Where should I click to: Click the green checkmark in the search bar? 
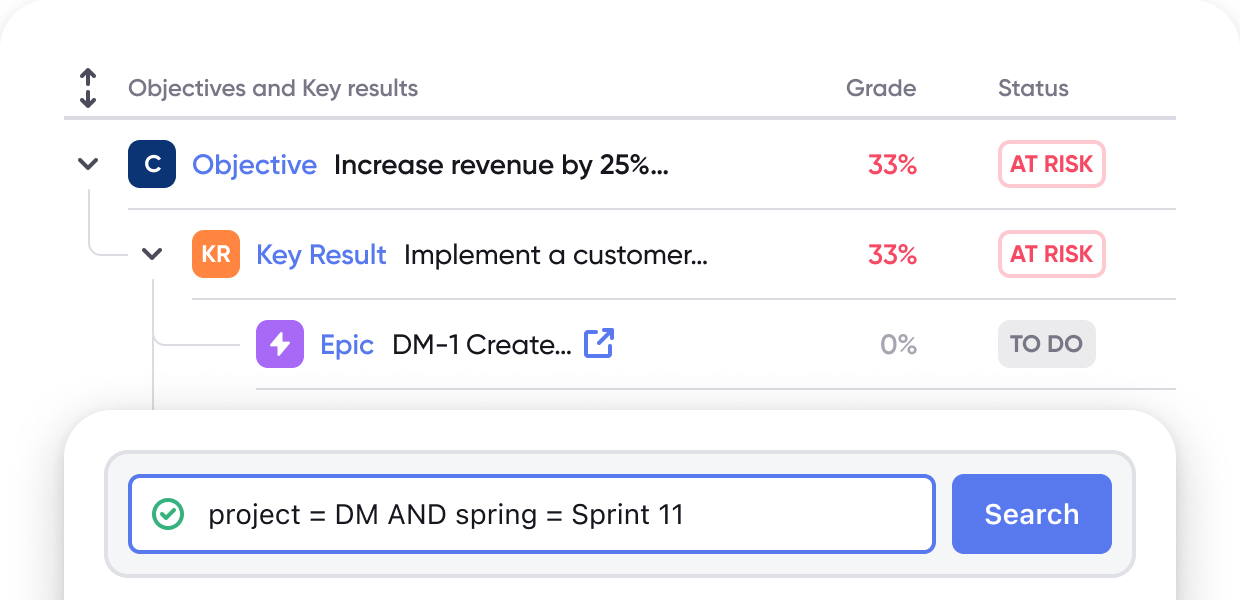click(170, 514)
